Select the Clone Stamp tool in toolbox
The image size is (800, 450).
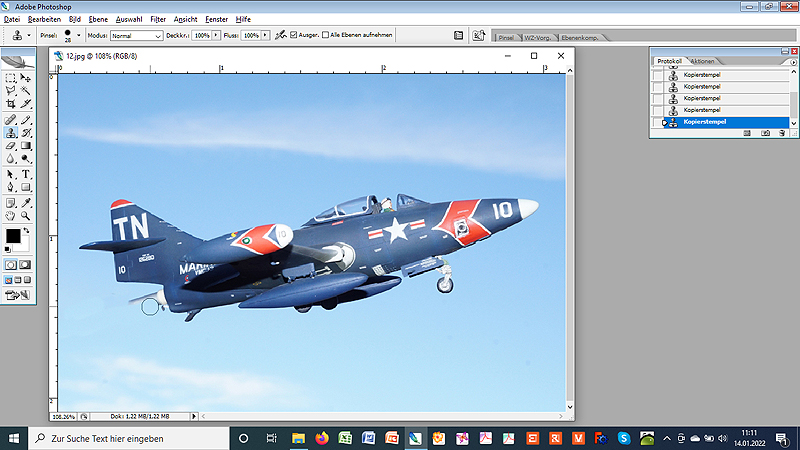pos(11,133)
